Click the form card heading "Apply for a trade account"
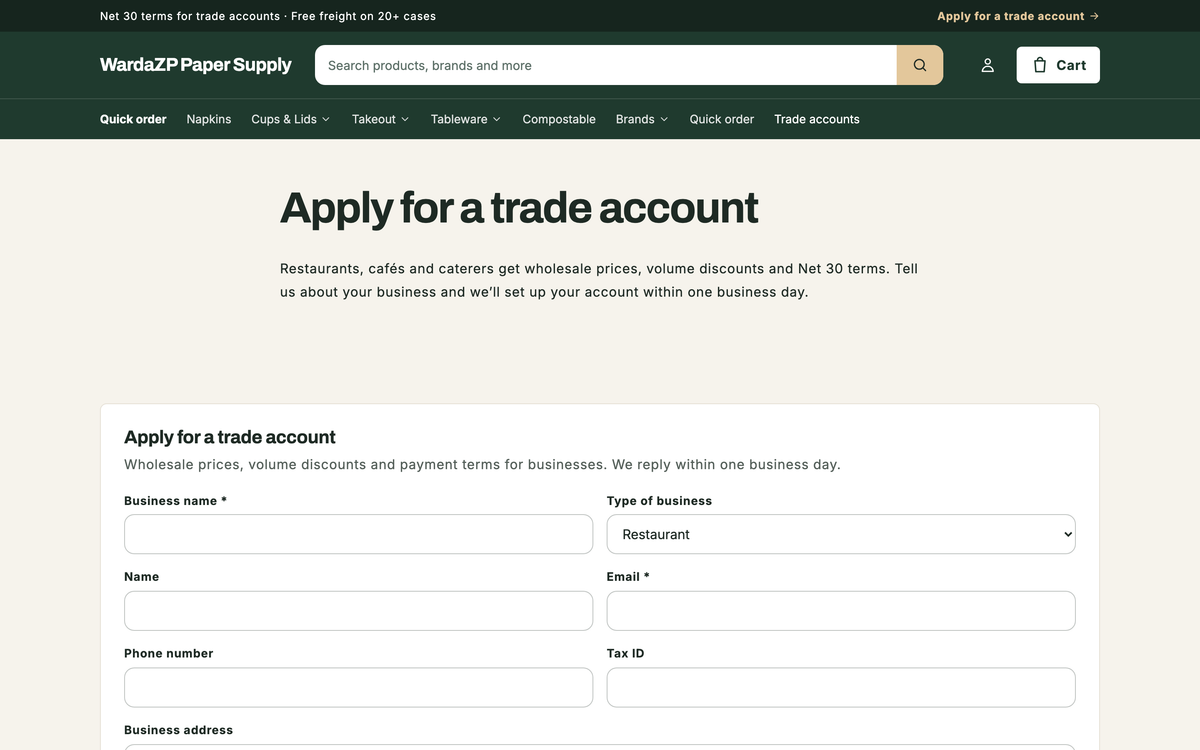 (x=230, y=437)
